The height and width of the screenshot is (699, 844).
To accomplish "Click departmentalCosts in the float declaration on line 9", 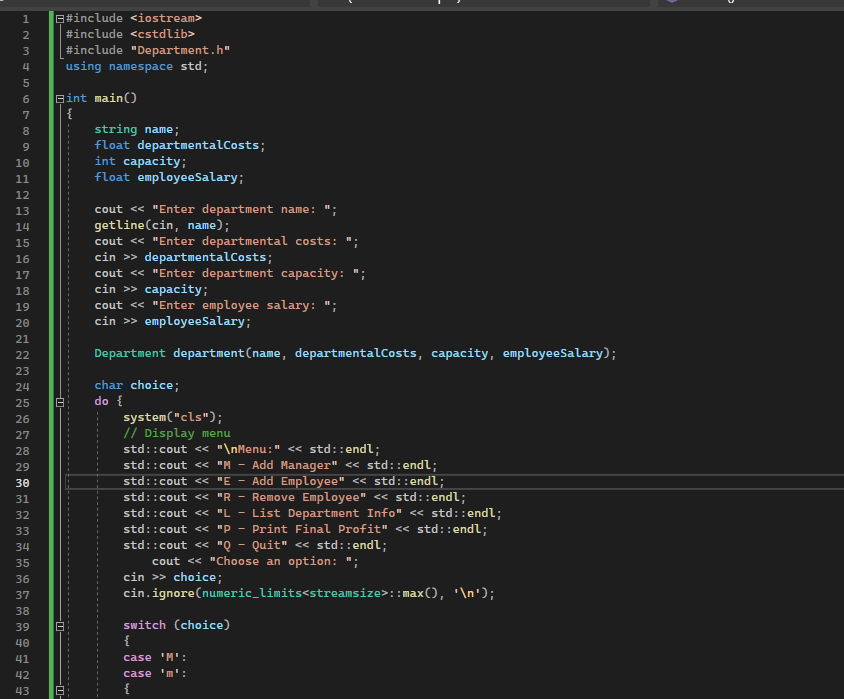I will pyautogui.click(x=198, y=145).
